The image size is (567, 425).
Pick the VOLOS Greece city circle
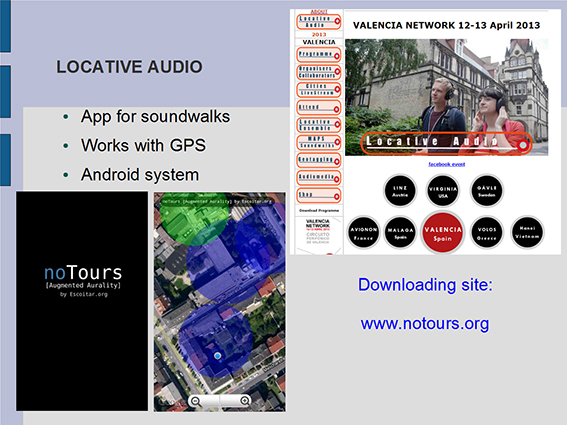coord(487,233)
